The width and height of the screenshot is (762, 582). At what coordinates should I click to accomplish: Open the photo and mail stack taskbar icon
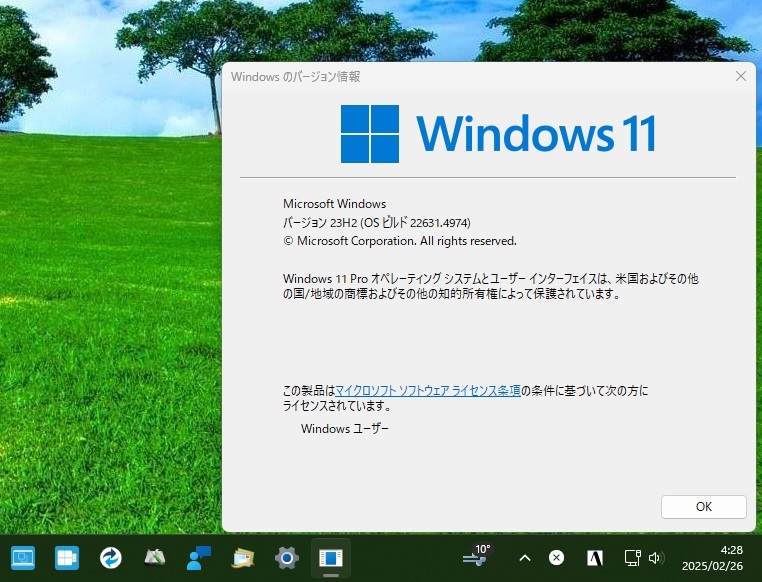coord(242,558)
